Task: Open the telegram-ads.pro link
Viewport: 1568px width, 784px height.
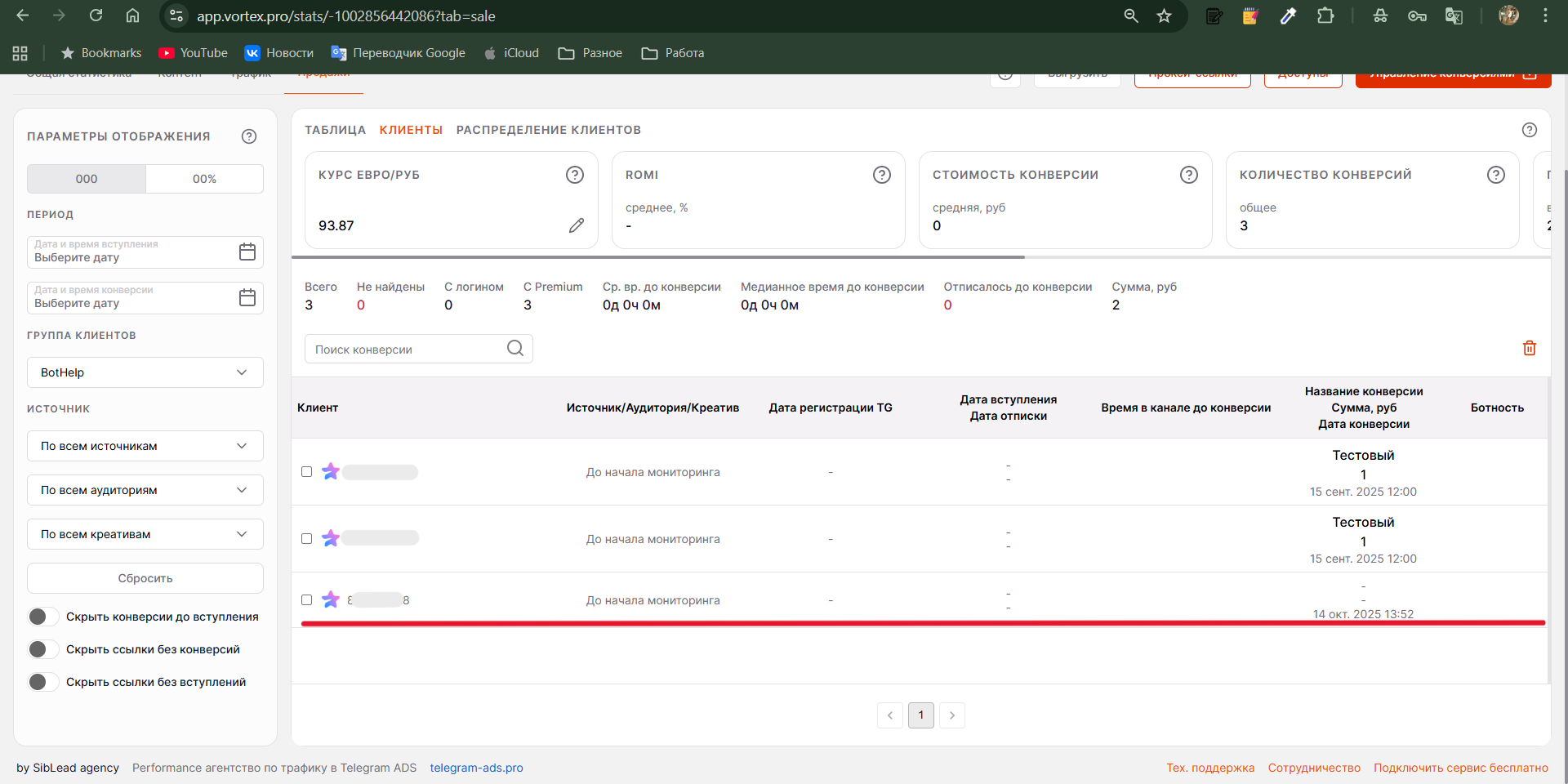Action: pos(476,768)
